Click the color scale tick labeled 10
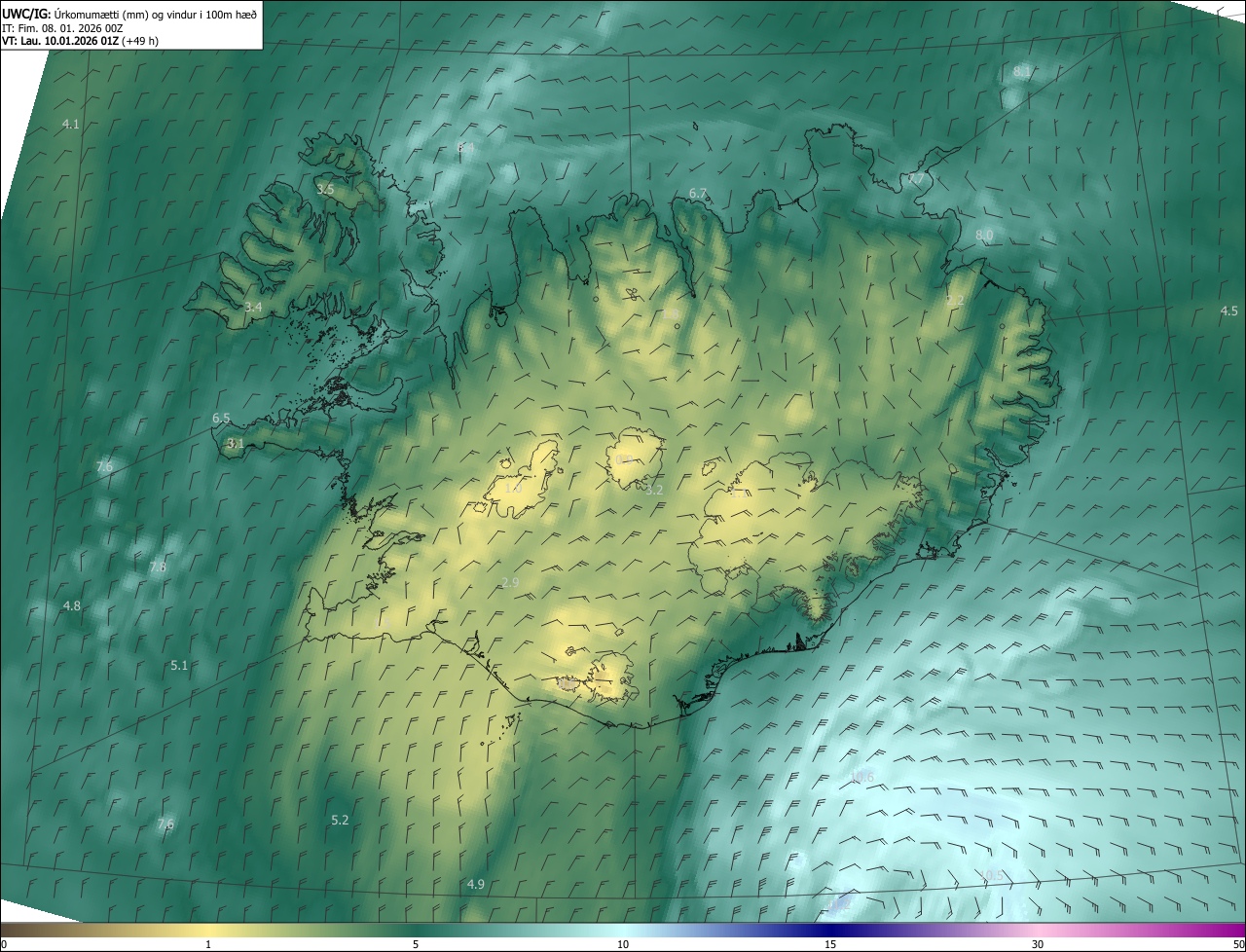The height and width of the screenshot is (952, 1246). pos(623,944)
